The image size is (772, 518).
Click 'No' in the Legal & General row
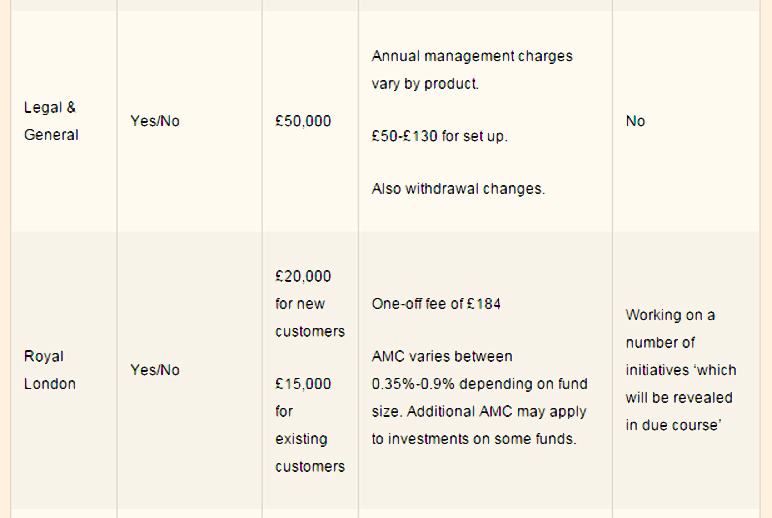pyautogui.click(x=635, y=121)
